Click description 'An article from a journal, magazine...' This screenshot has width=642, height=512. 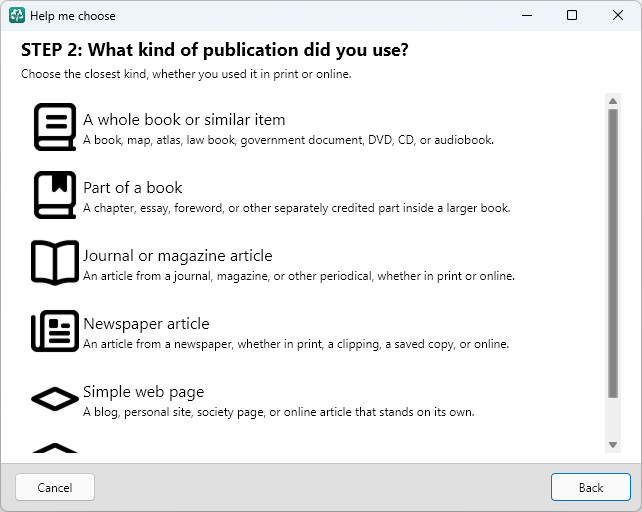299,276
